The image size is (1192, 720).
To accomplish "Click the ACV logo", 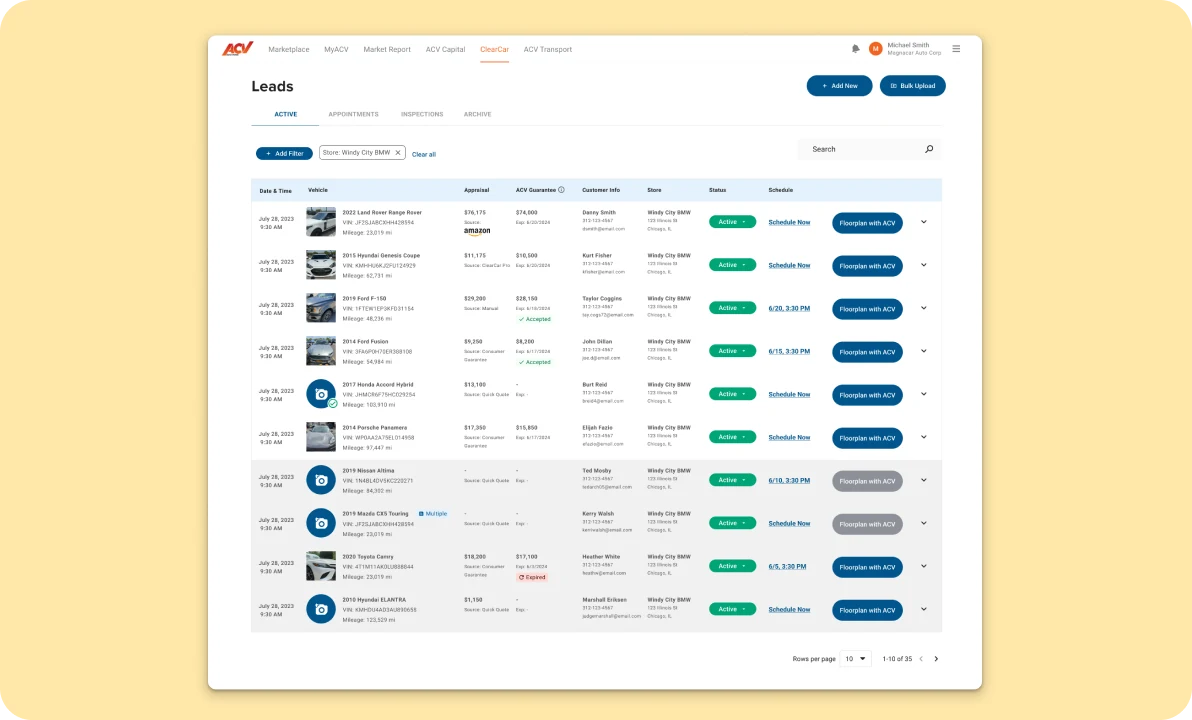I will (237, 49).
